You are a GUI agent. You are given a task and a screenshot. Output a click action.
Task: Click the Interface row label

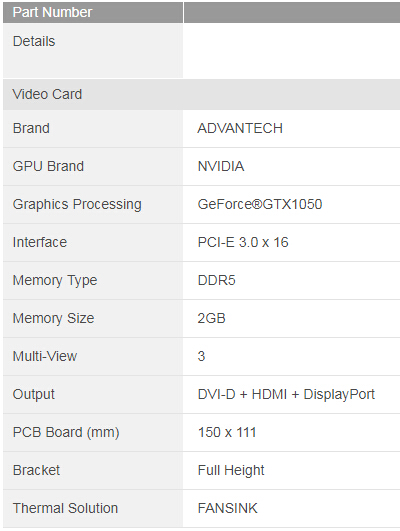pos(40,242)
